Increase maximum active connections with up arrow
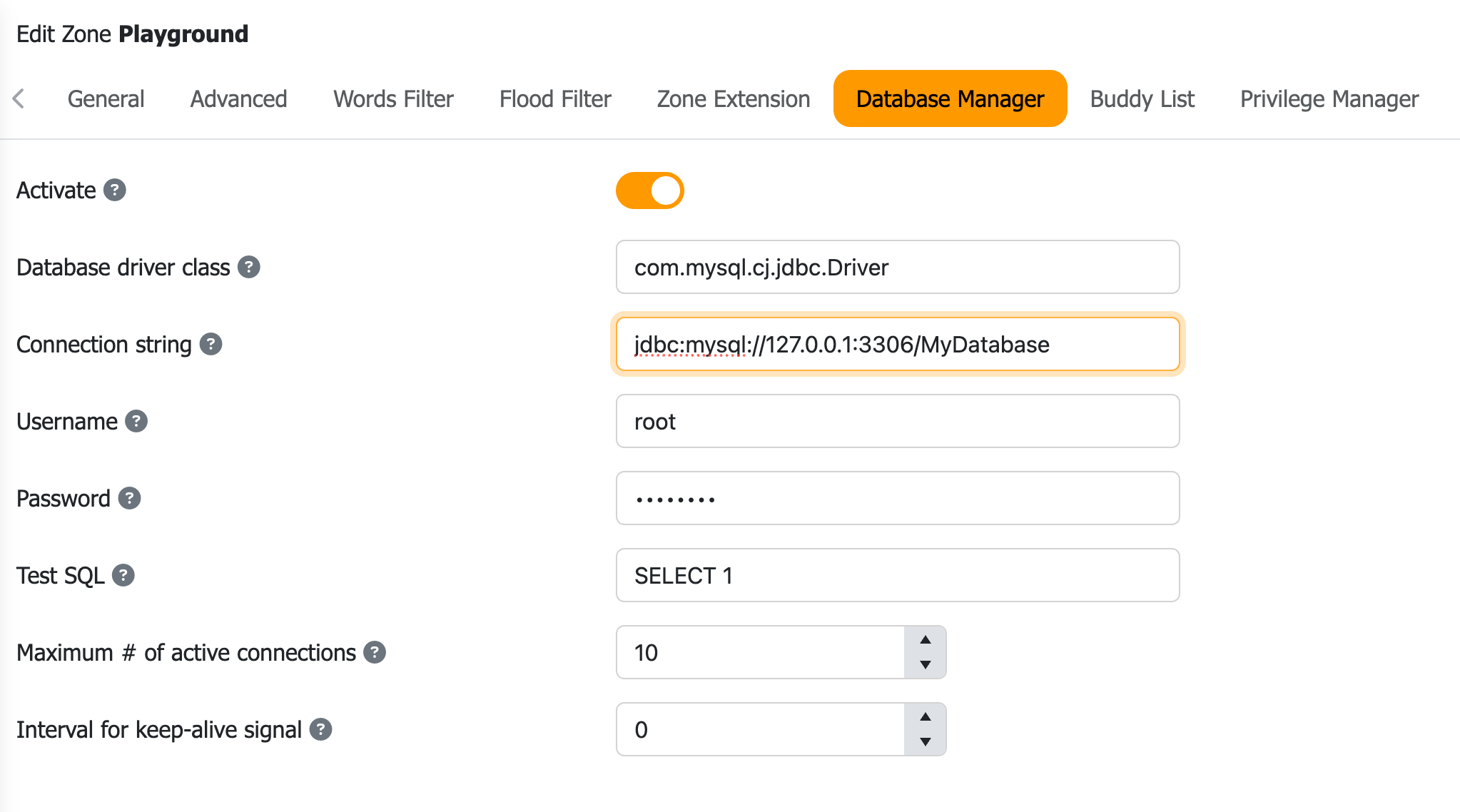1460x812 pixels. [926, 641]
